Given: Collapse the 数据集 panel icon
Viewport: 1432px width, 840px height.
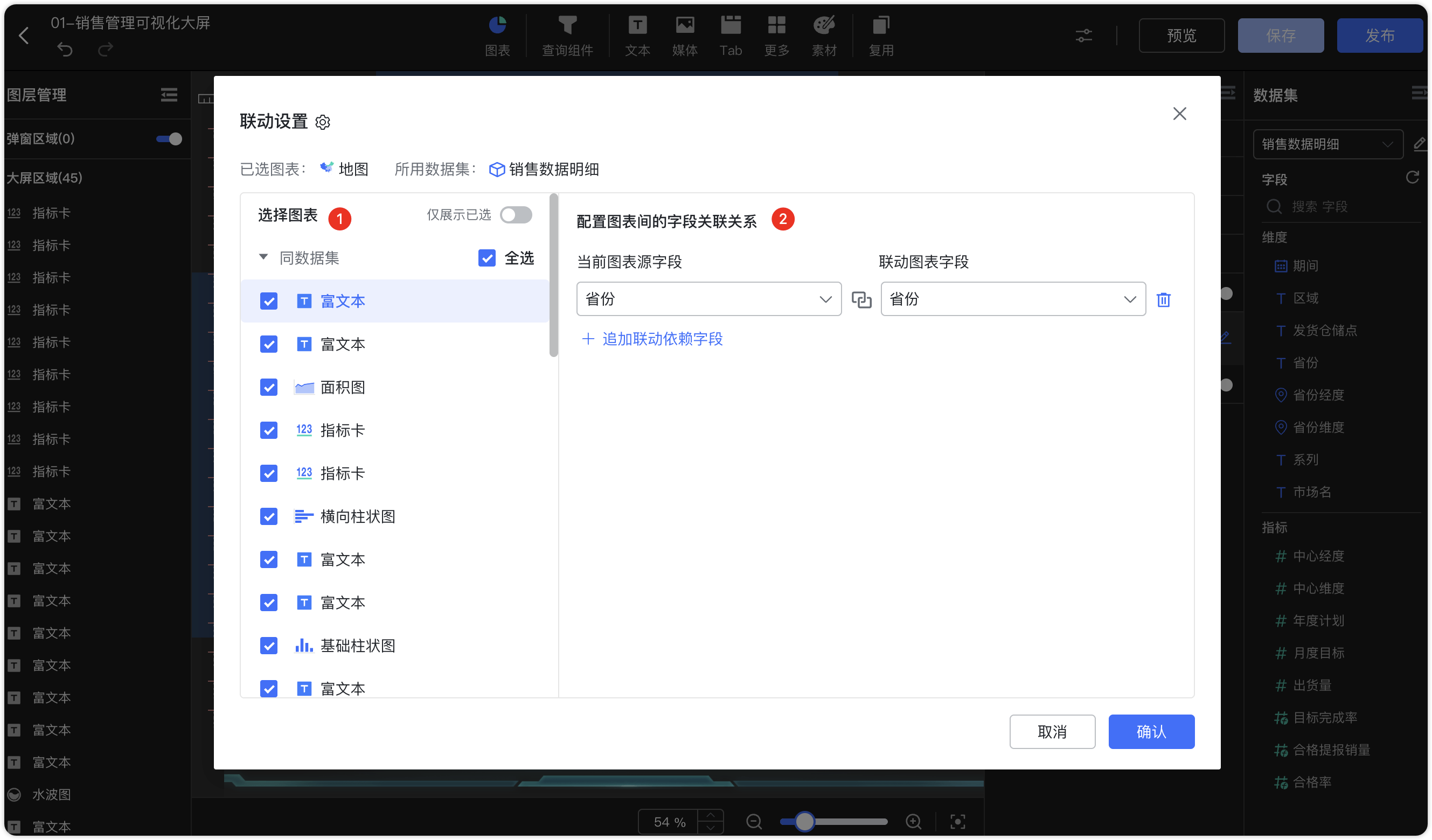Looking at the screenshot, I should [x=1419, y=93].
